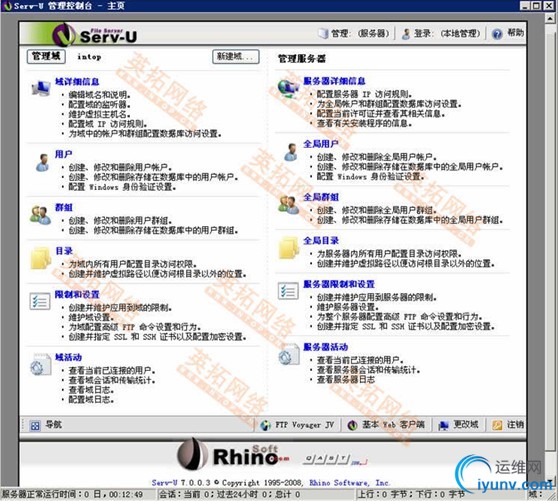Click the manage server icon in header
This screenshot has height=501, width=558.
tap(323, 33)
